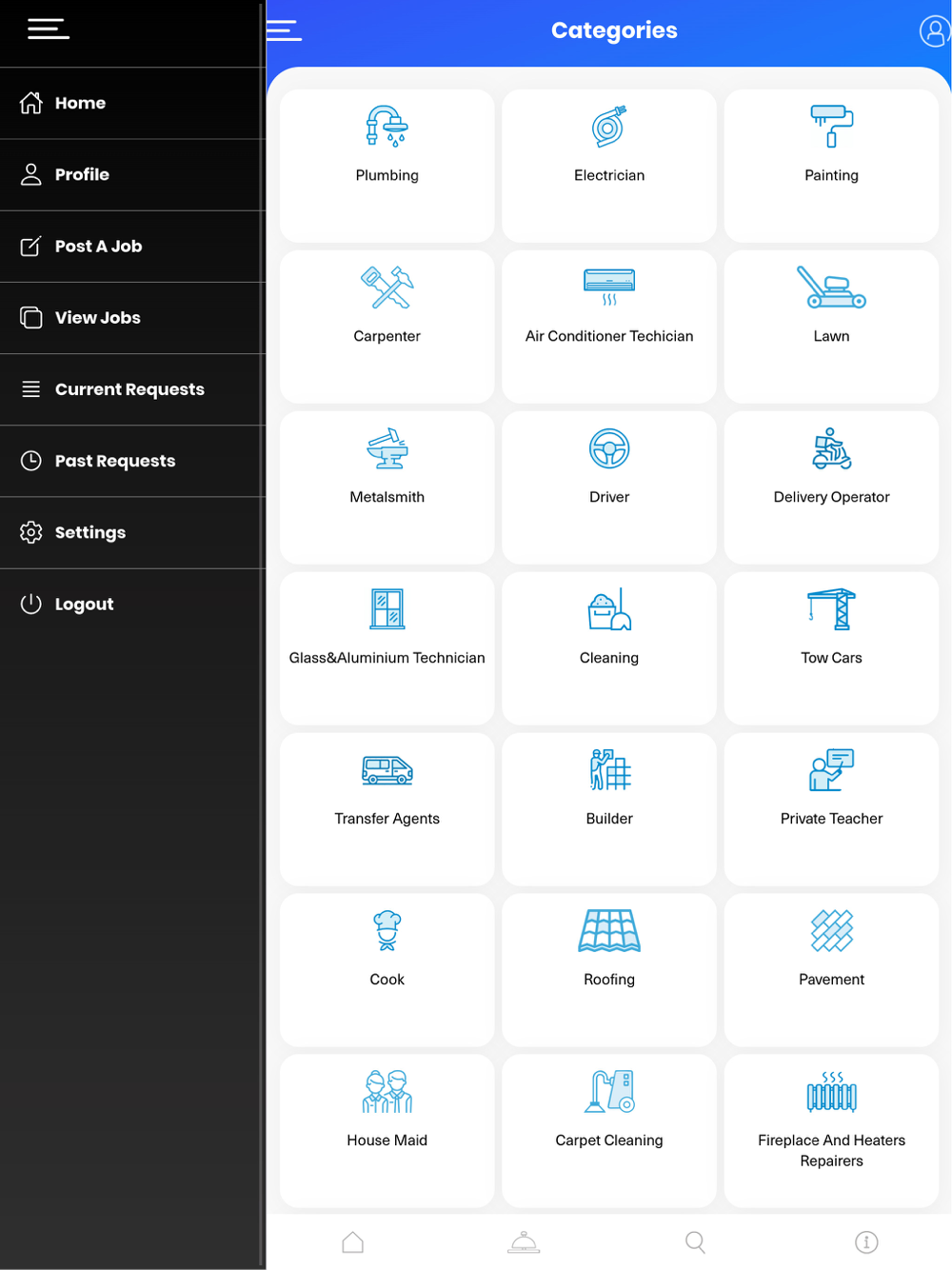This screenshot has height=1270, width=952.
Task: Select the Driver steering wheel icon
Action: [x=609, y=448]
